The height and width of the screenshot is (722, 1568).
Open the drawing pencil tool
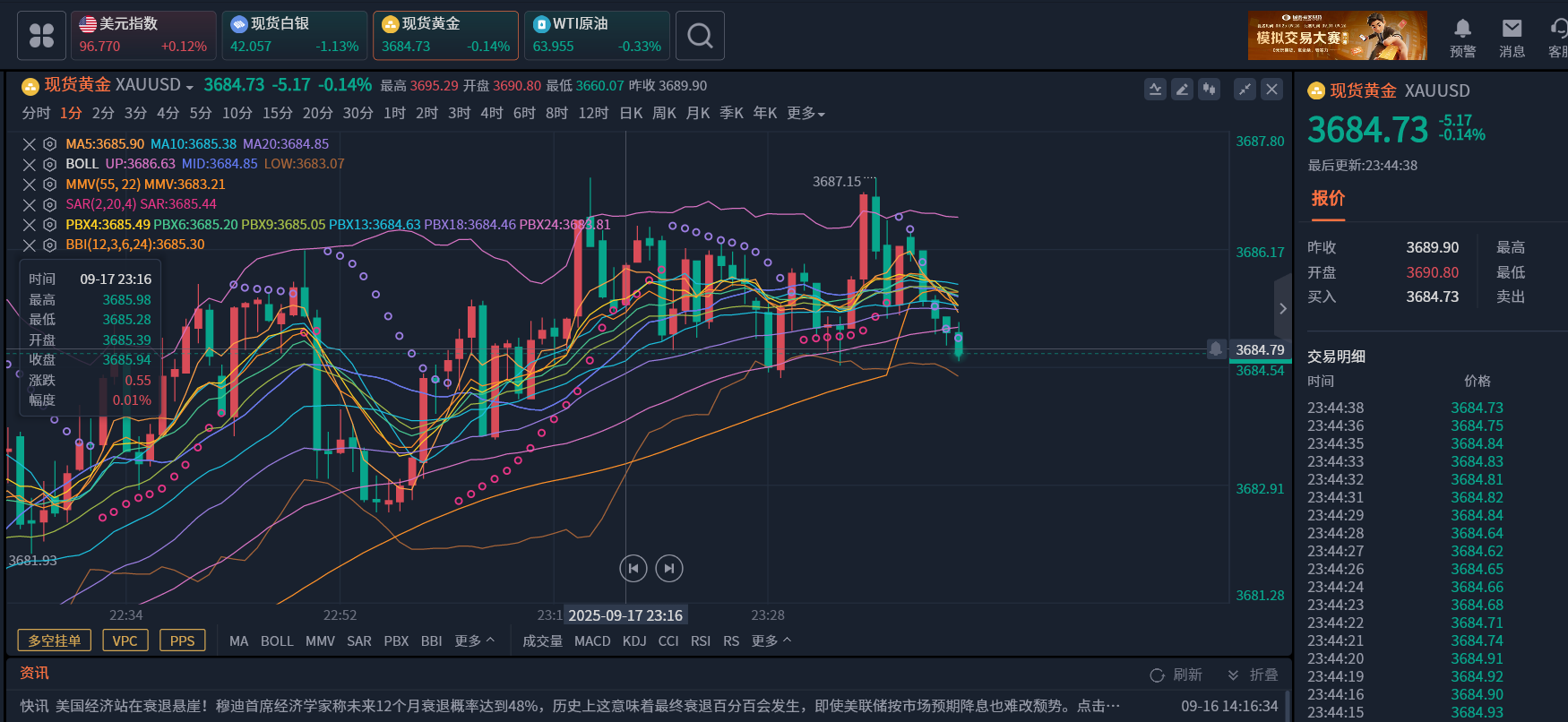coord(1183,90)
